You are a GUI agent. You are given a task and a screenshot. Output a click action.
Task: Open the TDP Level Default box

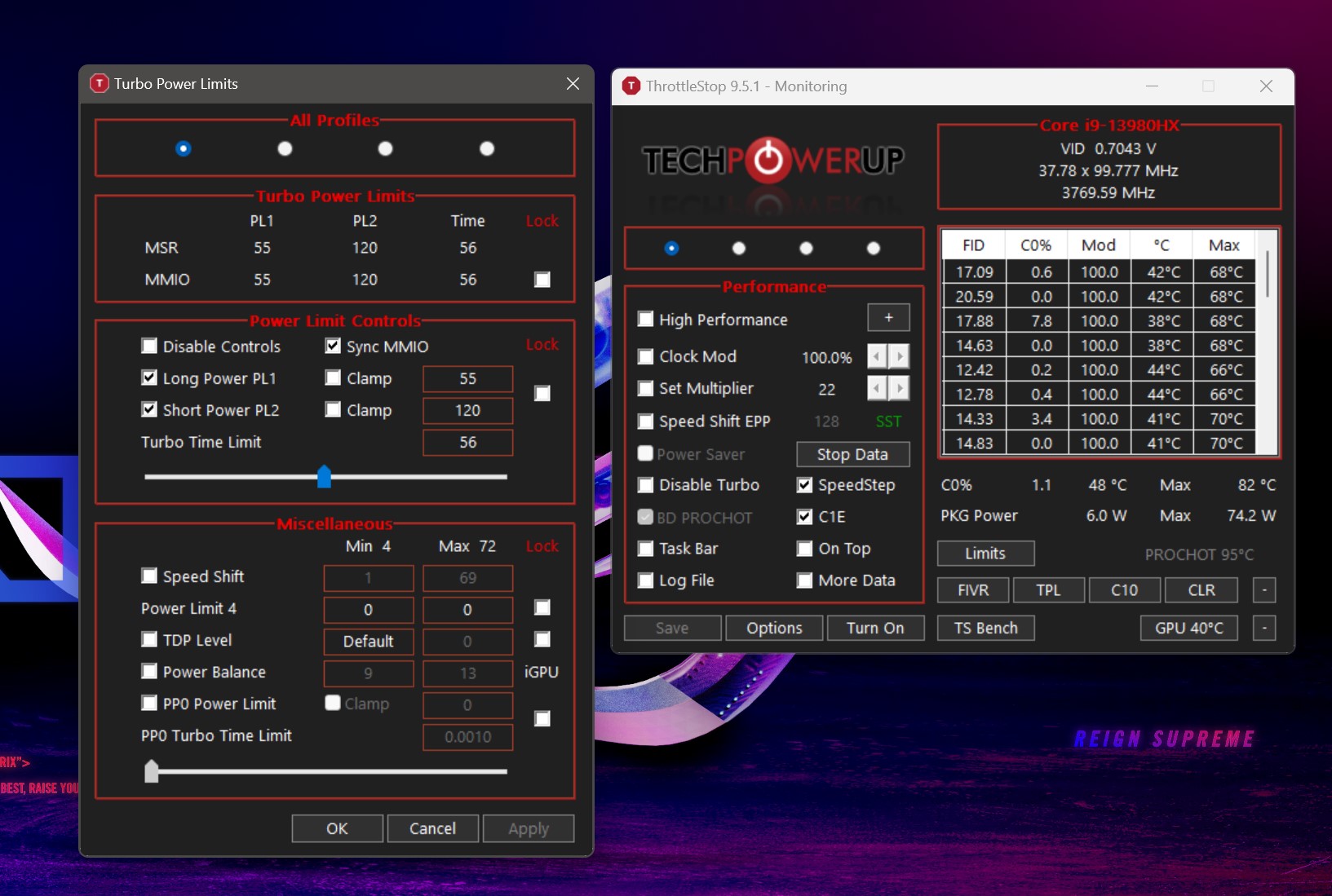coord(368,642)
